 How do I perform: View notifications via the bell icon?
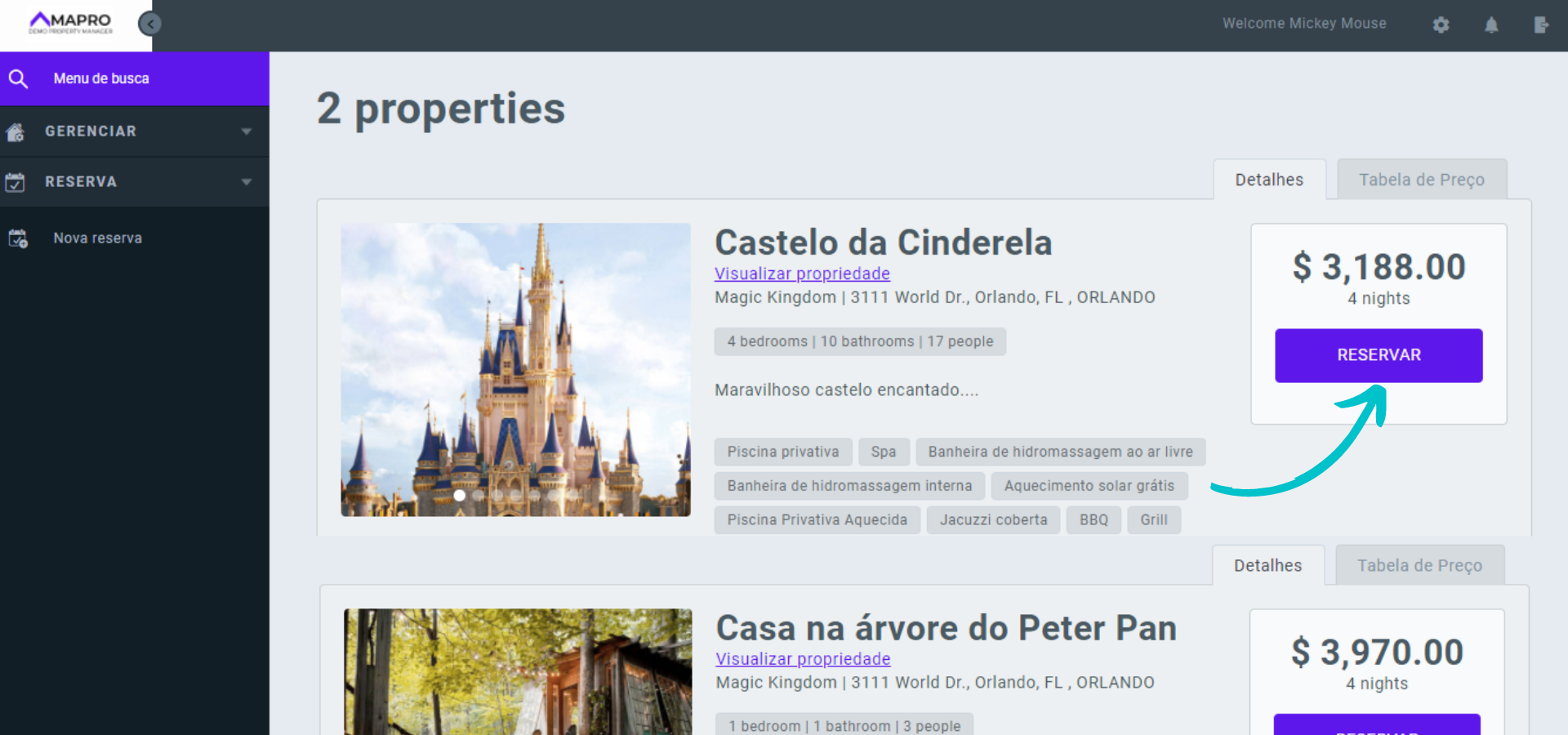tap(1491, 25)
